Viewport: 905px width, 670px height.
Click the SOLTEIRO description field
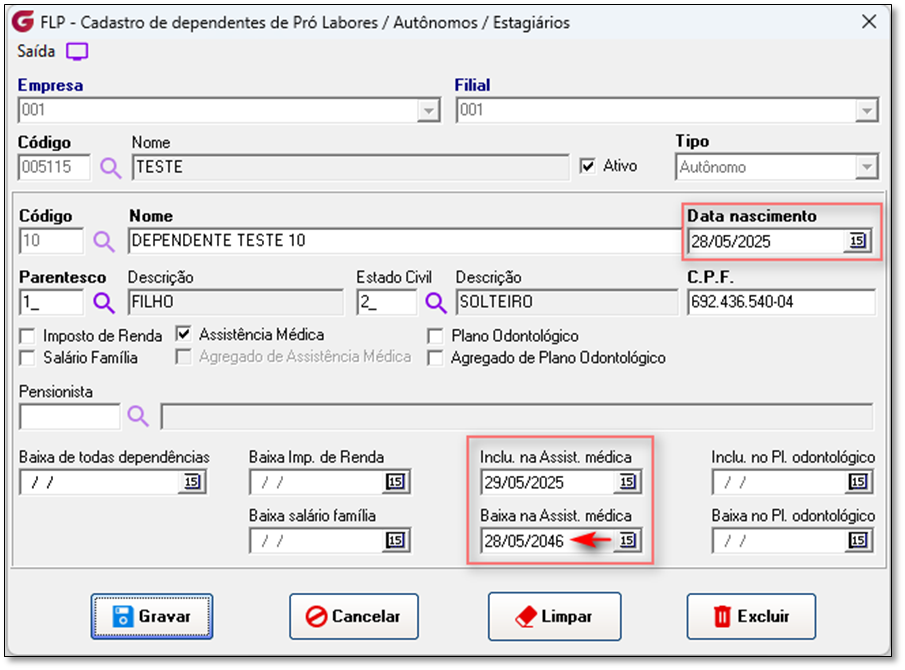567,302
